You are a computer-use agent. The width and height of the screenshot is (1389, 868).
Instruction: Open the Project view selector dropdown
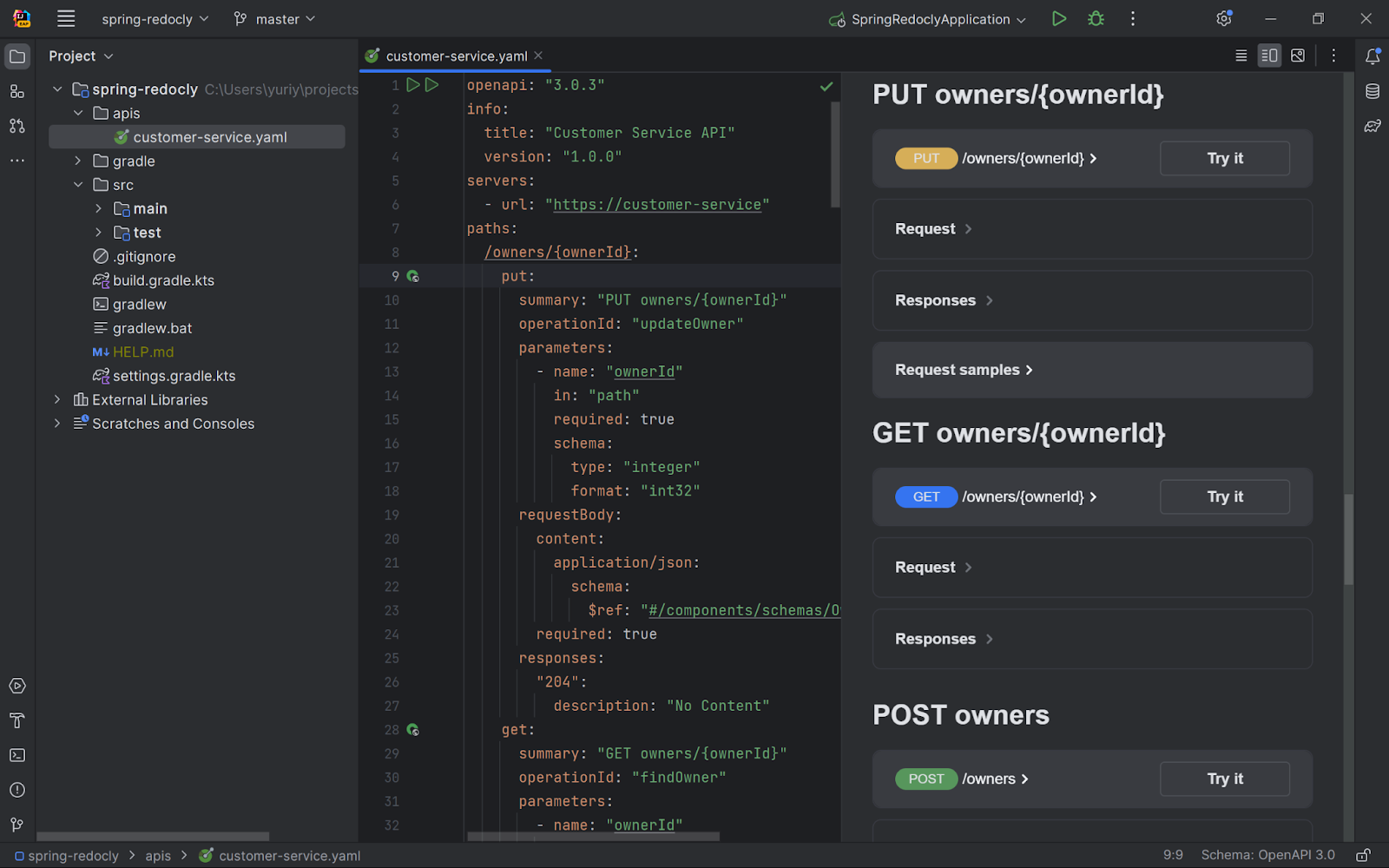point(81,56)
